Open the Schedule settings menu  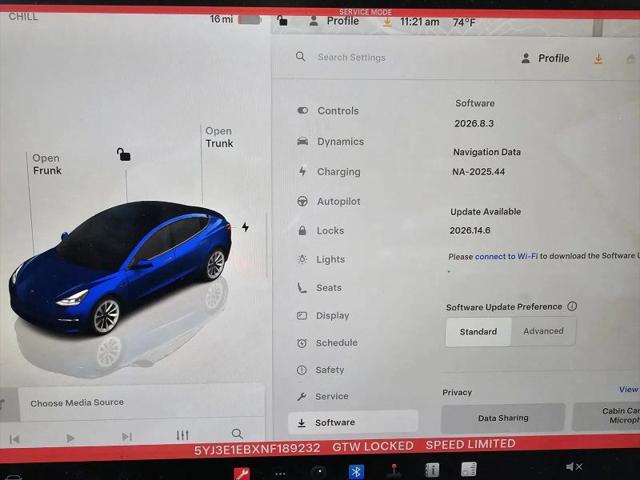327,343
